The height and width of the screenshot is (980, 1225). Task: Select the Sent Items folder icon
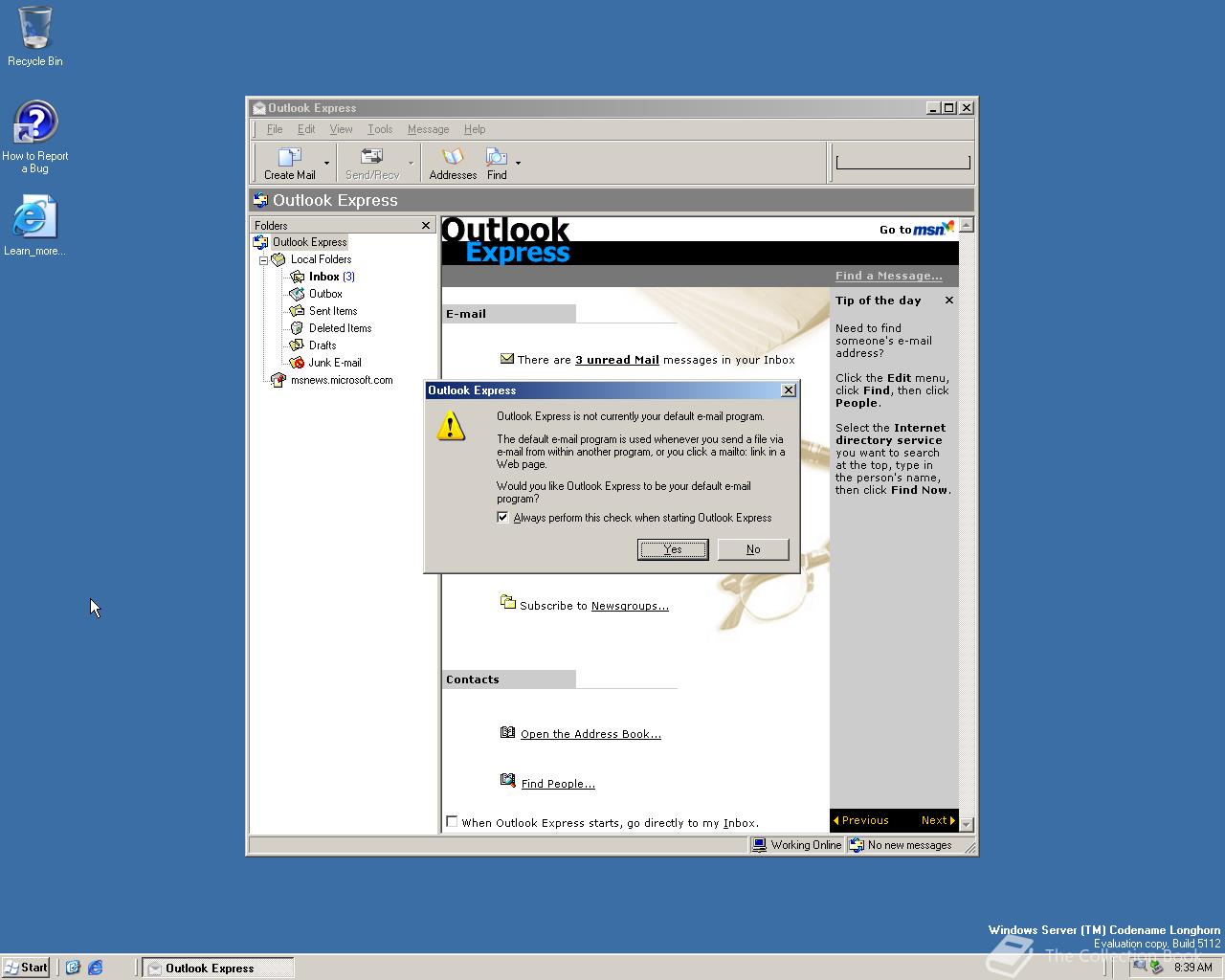[x=298, y=311]
